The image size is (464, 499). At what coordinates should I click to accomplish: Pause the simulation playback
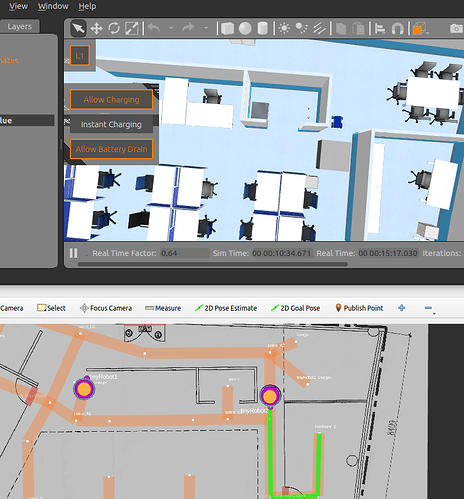pyautogui.click(x=74, y=253)
